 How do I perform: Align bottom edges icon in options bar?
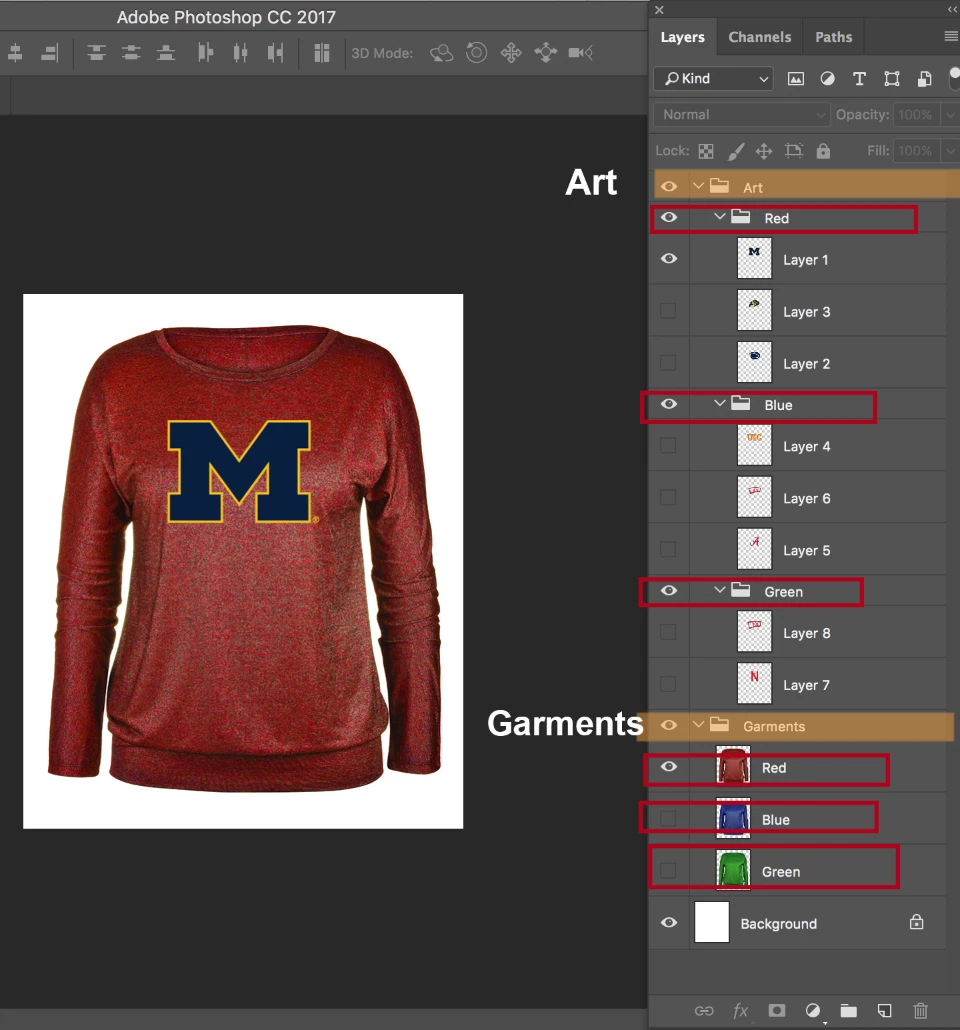click(166, 53)
